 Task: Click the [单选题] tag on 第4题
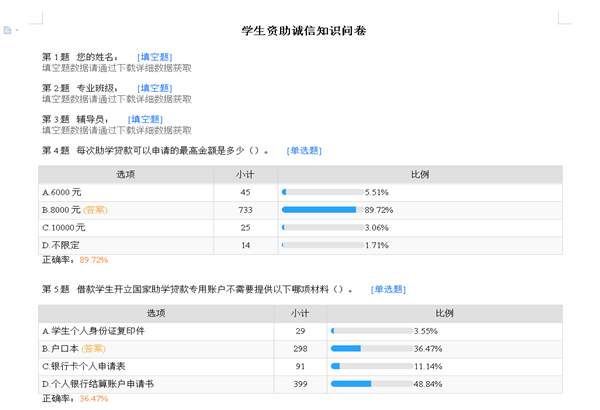click(x=304, y=150)
